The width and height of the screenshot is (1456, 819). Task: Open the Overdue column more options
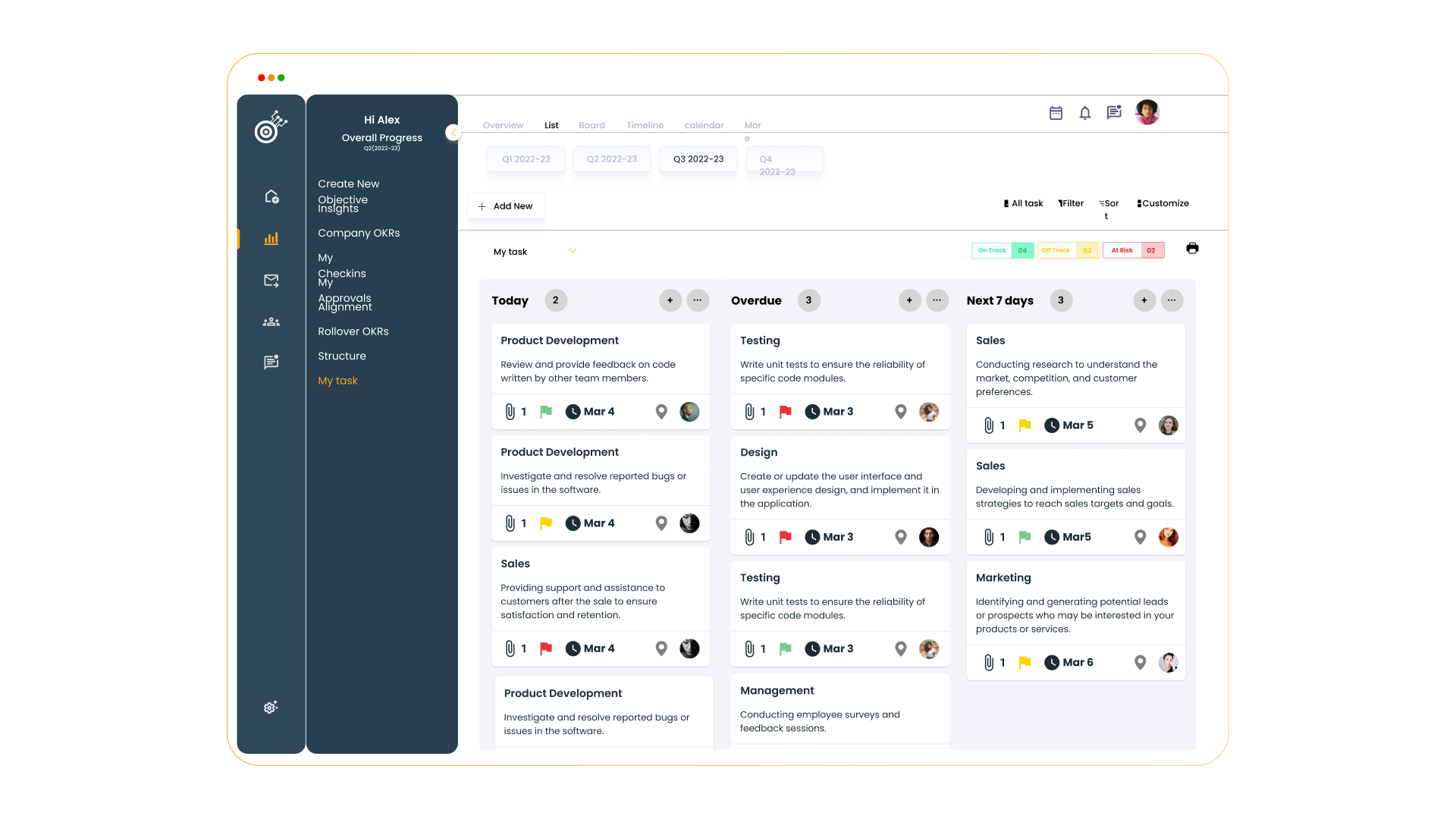(937, 300)
